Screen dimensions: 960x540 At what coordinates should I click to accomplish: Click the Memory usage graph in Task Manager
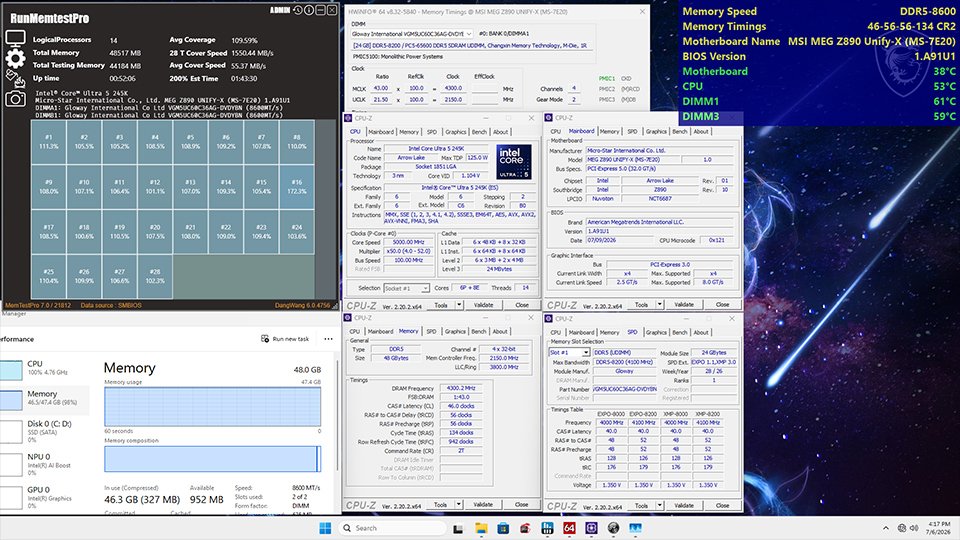[x=212, y=406]
